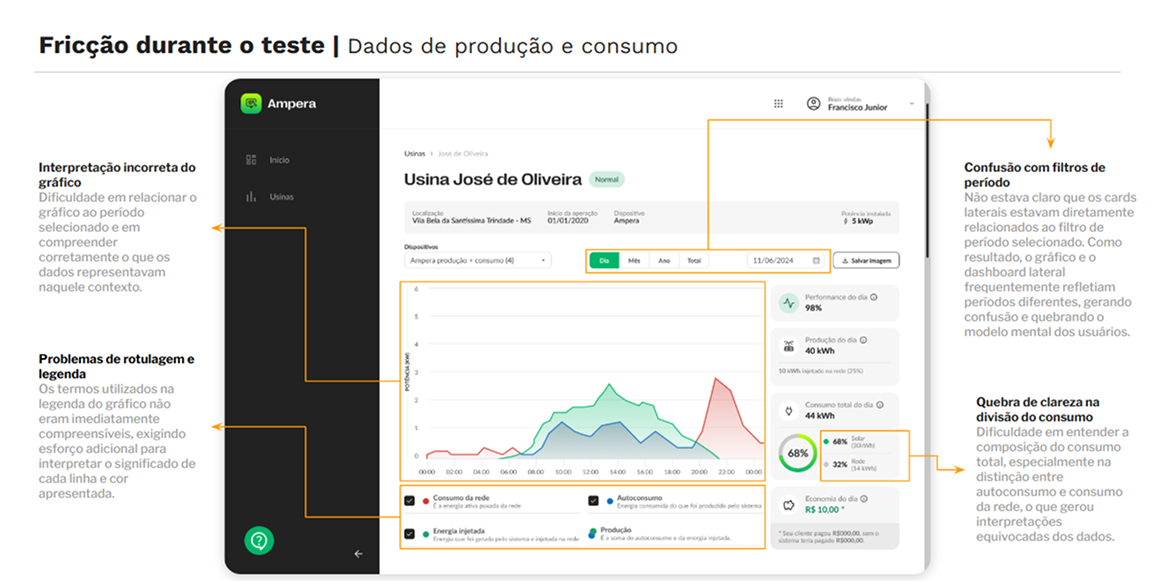Toggle the Autoconsumo checkbox
Screen dimensions: 1159x587
tap(593, 501)
